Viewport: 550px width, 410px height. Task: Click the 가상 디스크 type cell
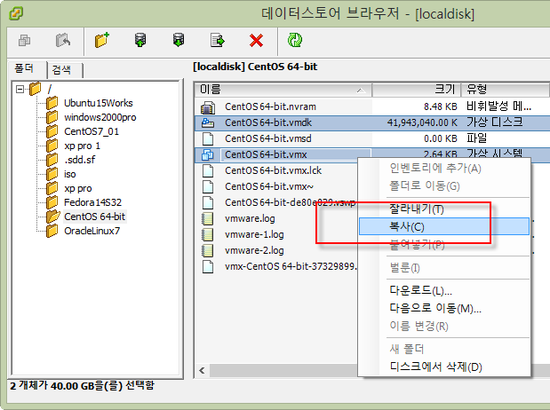[x=494, y=122]
